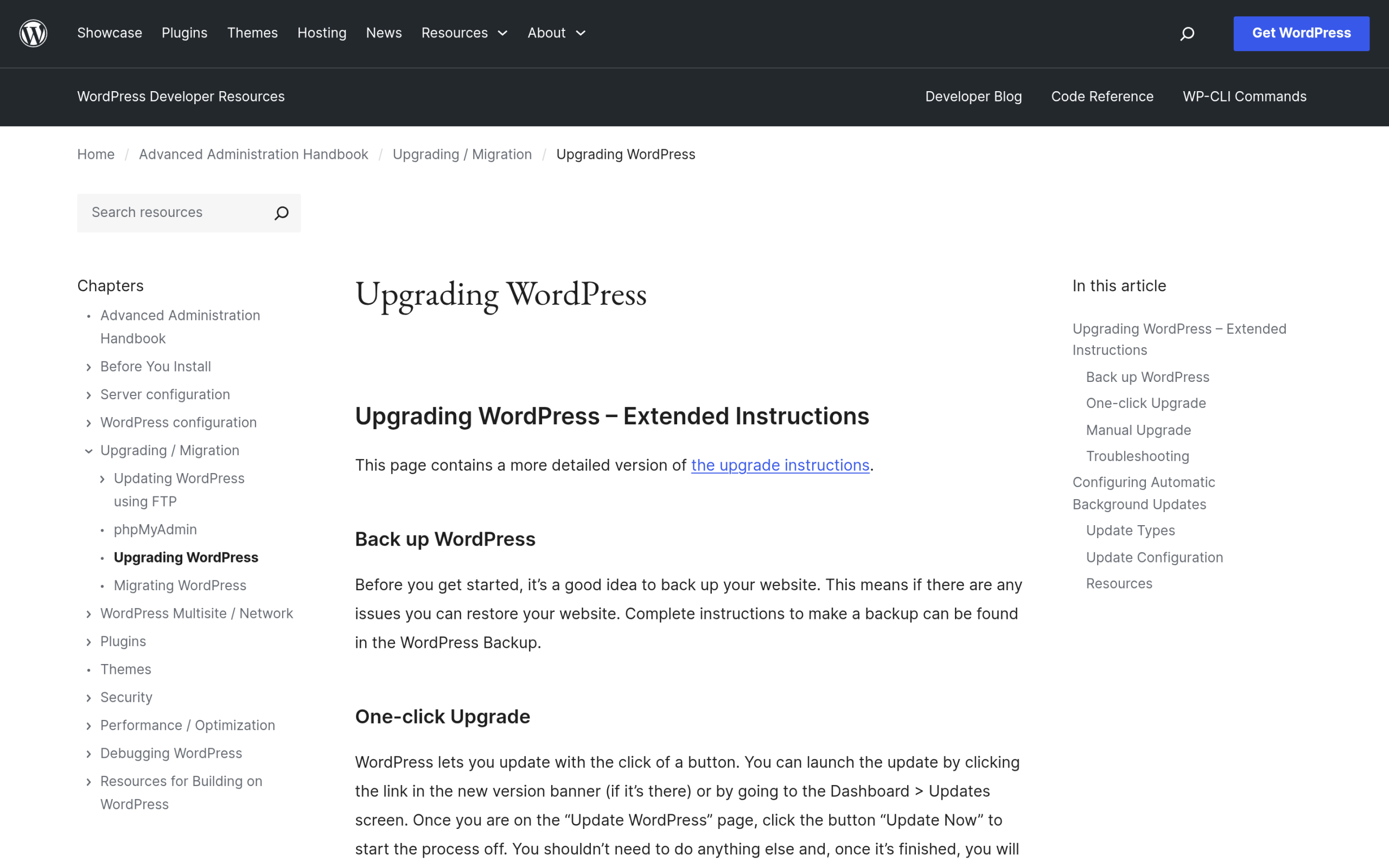Viewport: 1389px width, 868px height.
Task: Follow the upgrade instructions hyperlink
Action: click(780, 465)
